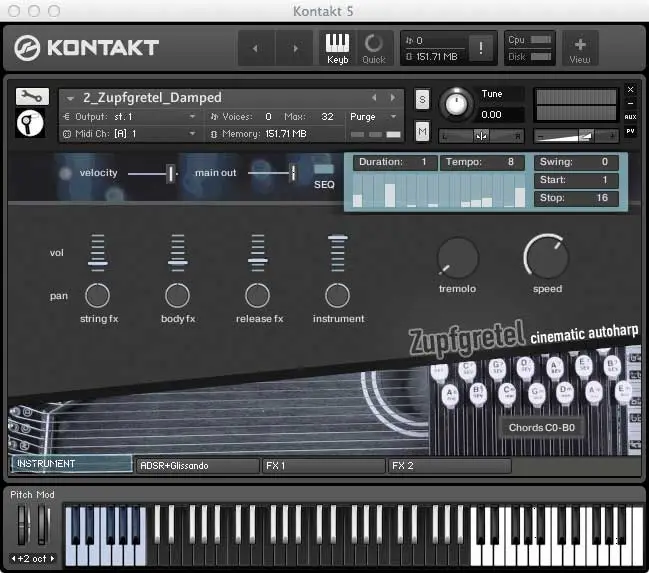Remove instrument with the X button
The width and height of the screenshot is (649, 573).
pos(630,89)
